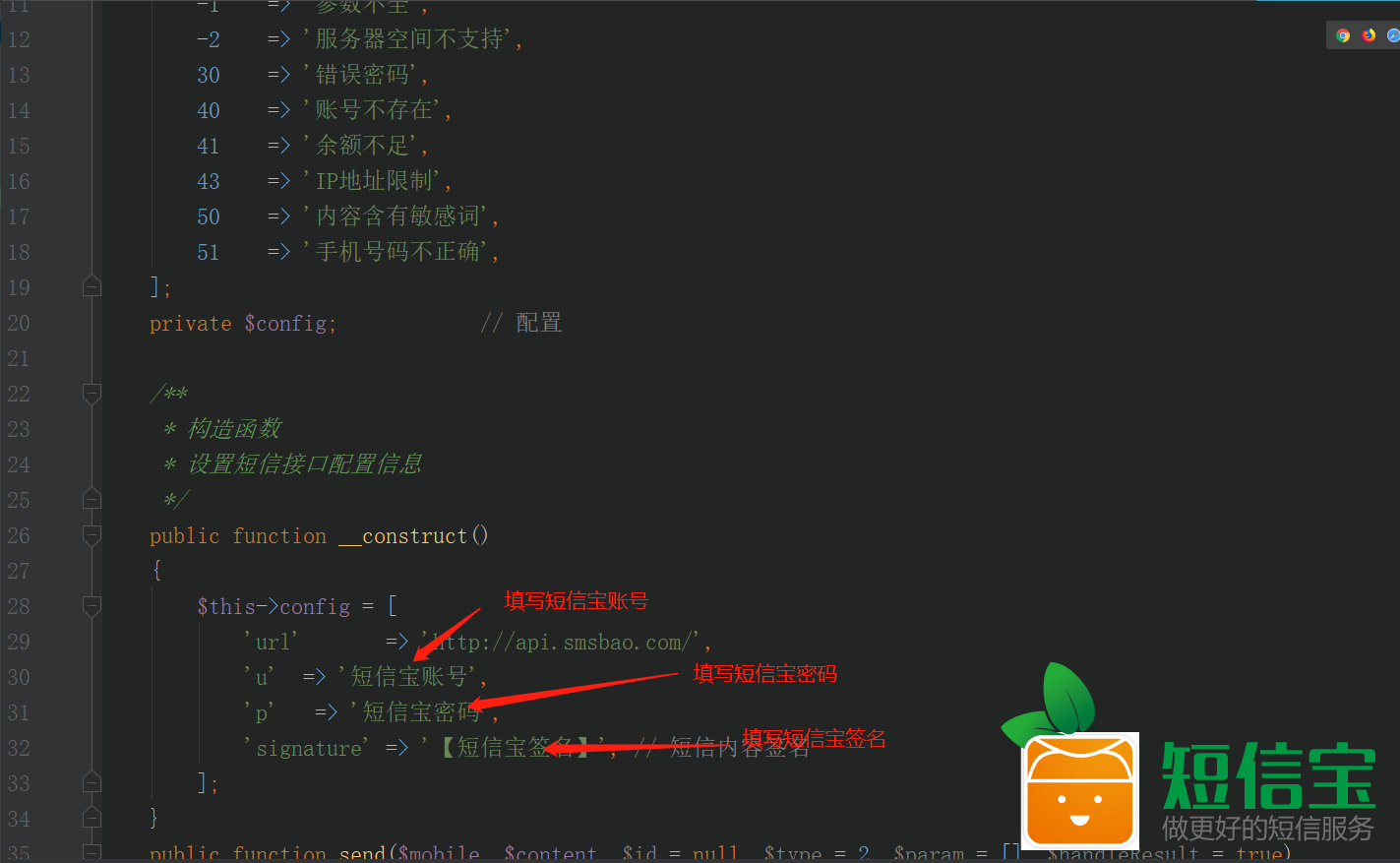
Task: Place cursor in 'http://api.smsbao.com/' URL string
Action: pyautogui.click(x=561, y=642)
